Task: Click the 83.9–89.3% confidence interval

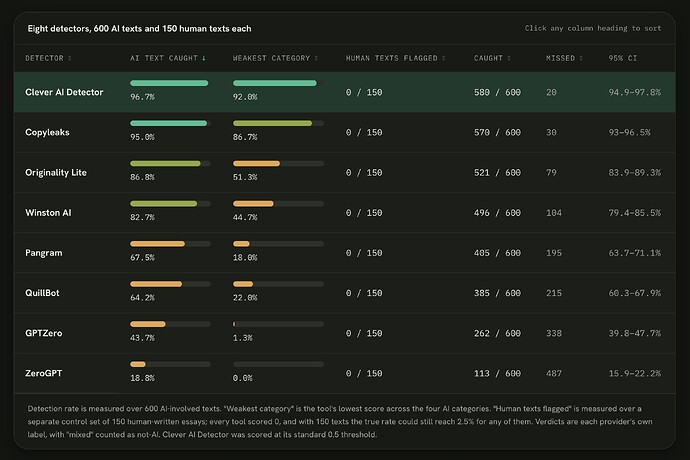Action: click(635, 173)
